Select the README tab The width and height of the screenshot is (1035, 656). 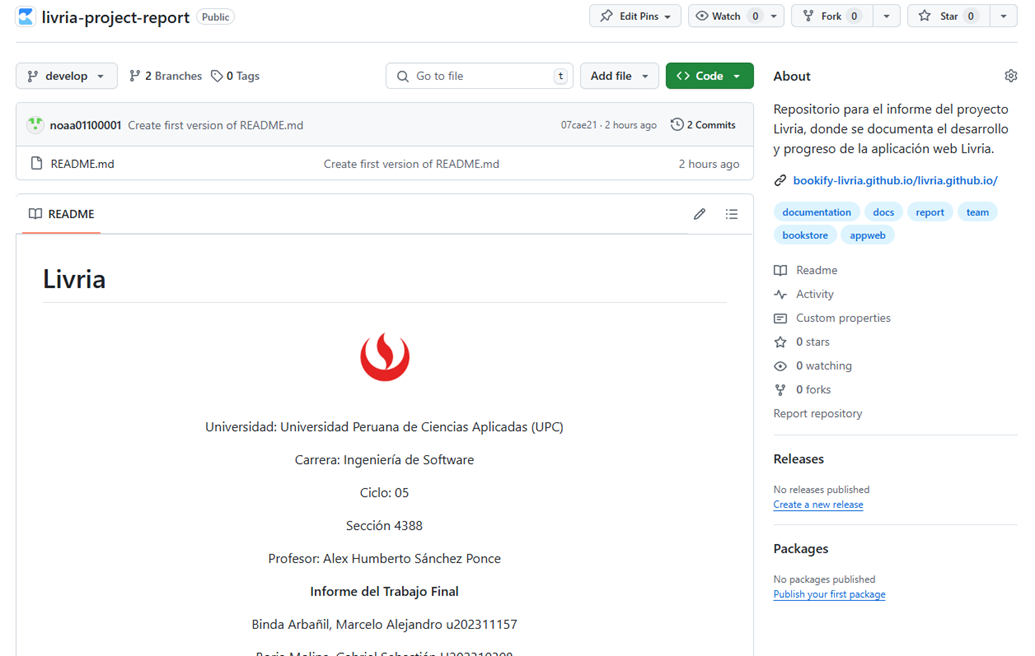click(x=61, y=214)
